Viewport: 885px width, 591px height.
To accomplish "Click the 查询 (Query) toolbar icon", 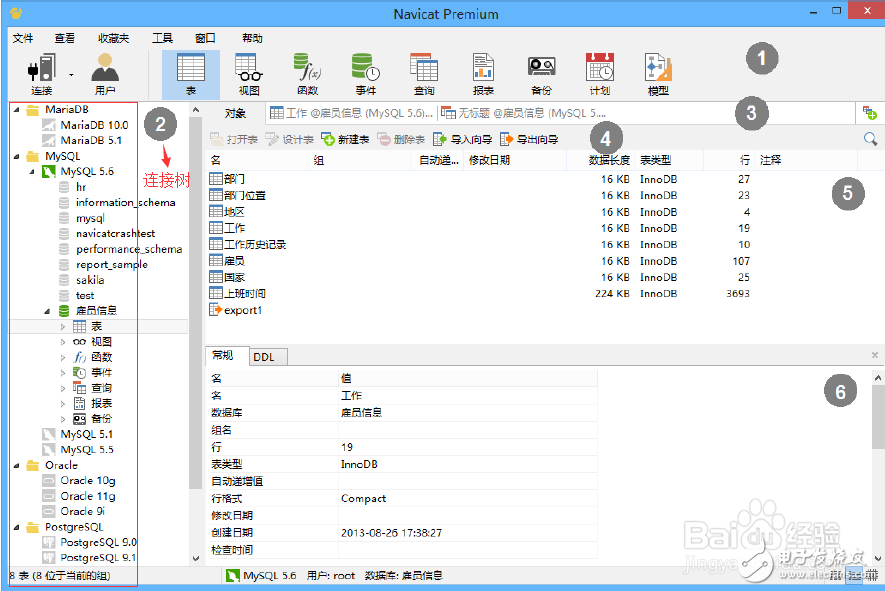I will [x=424, y=70].
